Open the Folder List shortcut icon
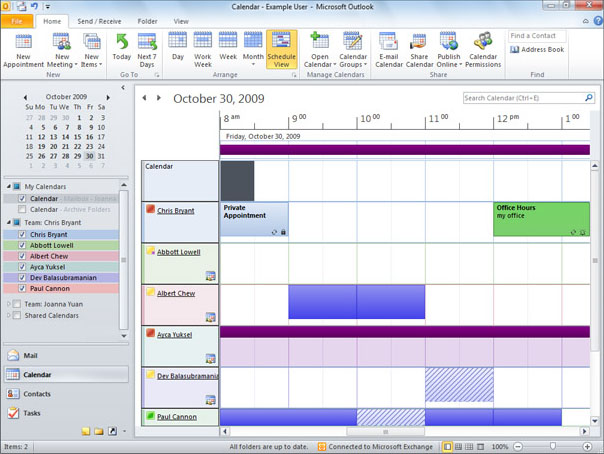Viewport: 604px width, 454px height. pos(99,431)
